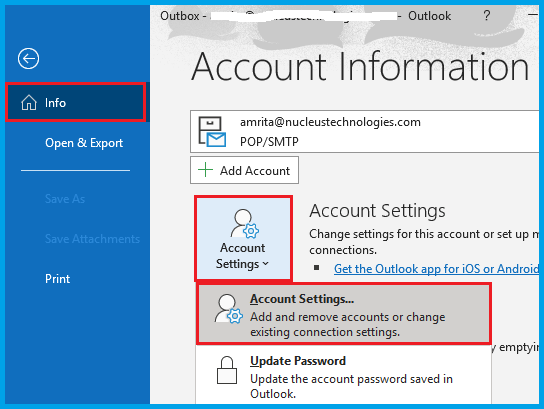The width and height of the screenshot is (544, 409).
Task: Select the Update Password menu entry
Action: (343, 375)
